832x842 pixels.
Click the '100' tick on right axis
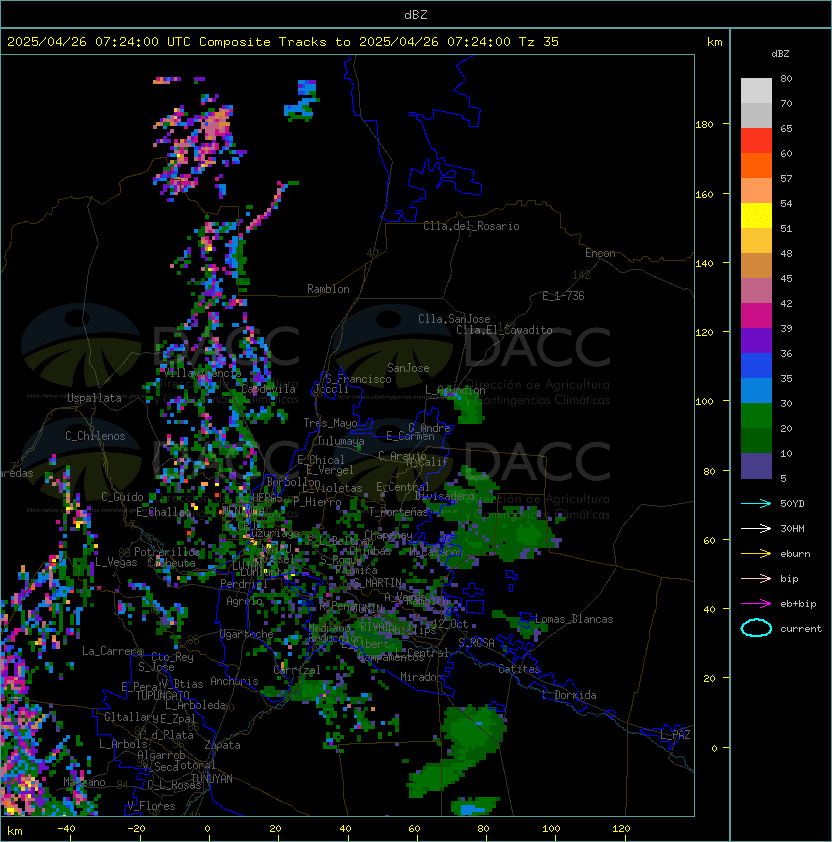click(x=704, y=402)
